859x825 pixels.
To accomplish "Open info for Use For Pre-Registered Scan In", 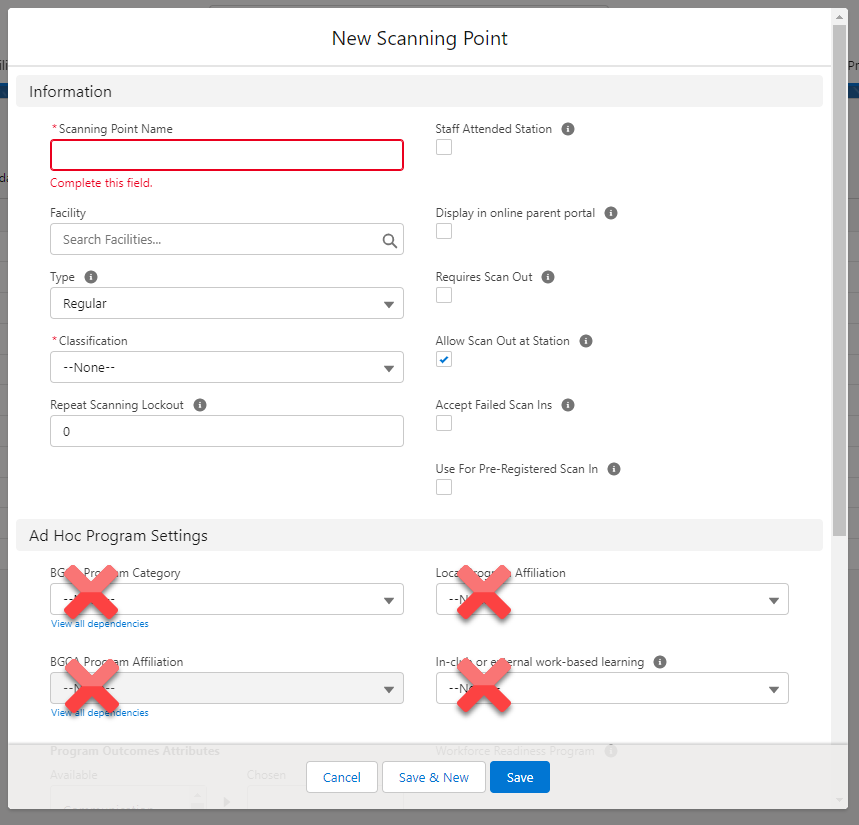I will 613,469.
